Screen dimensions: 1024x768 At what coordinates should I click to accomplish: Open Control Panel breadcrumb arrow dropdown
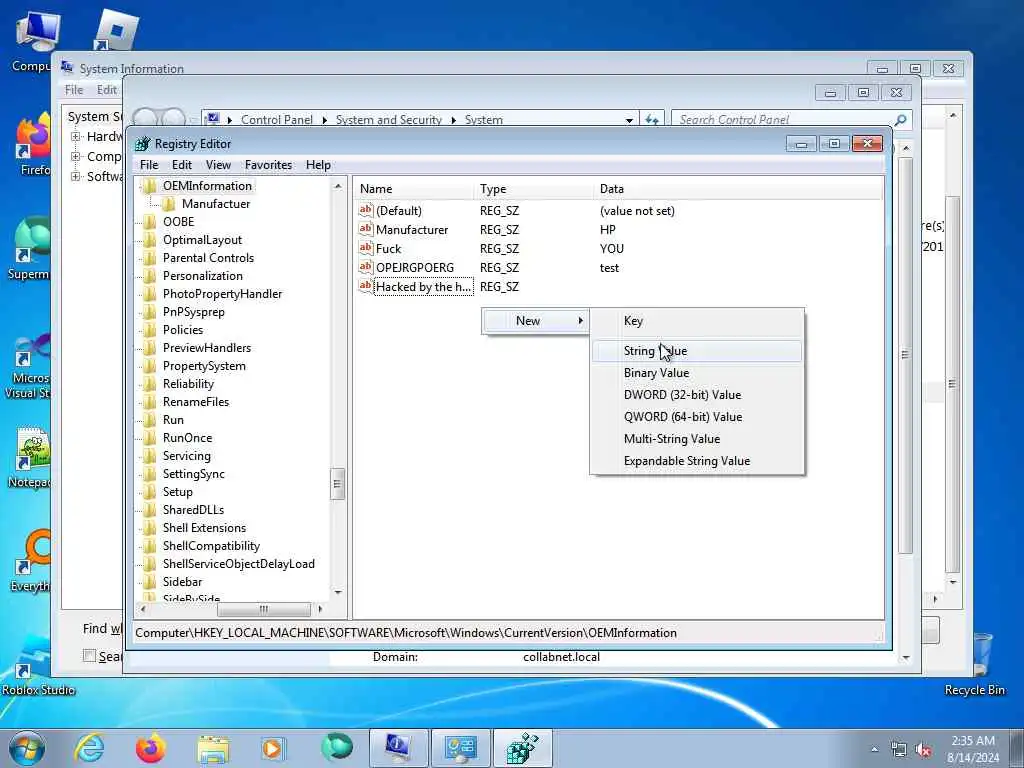325,120
